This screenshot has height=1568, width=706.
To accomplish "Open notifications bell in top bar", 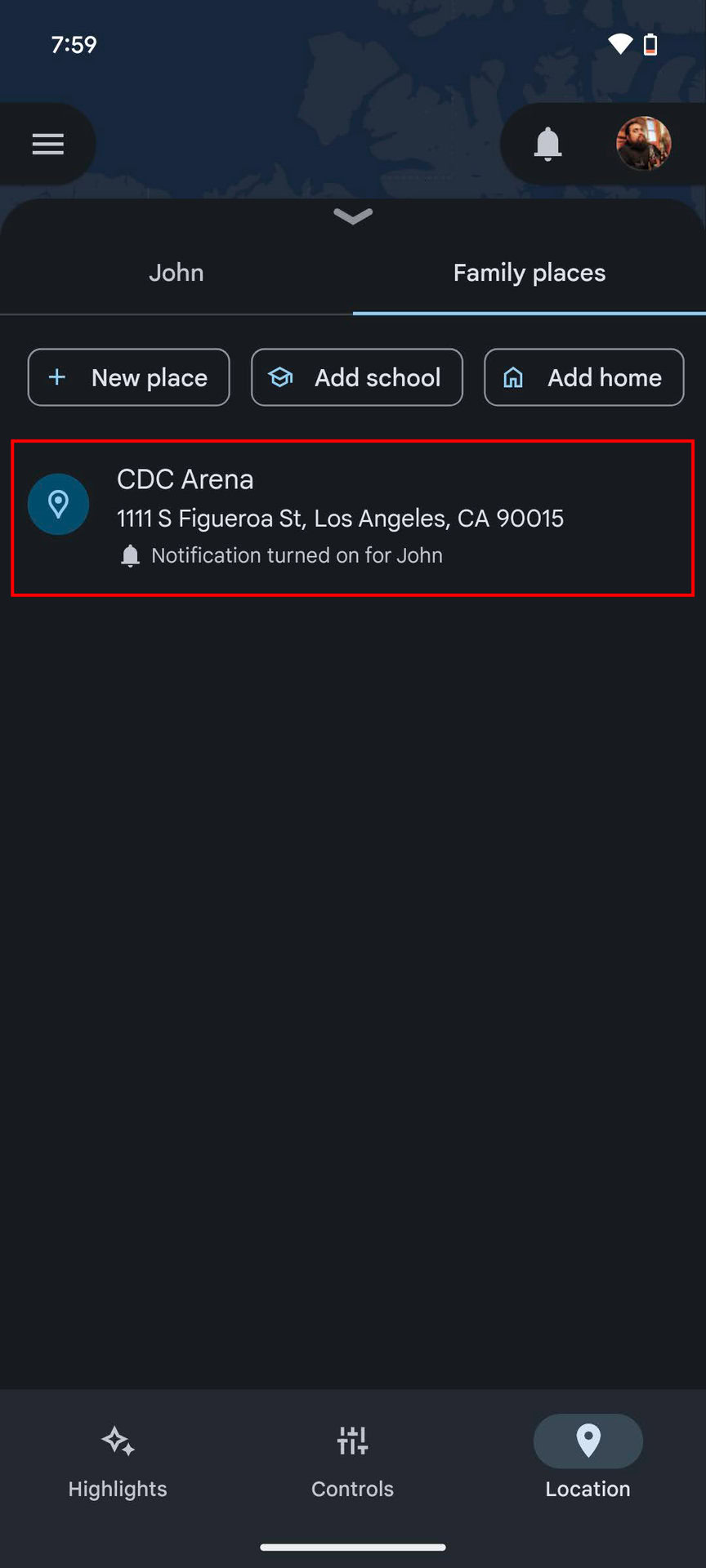I will (547, 145).
